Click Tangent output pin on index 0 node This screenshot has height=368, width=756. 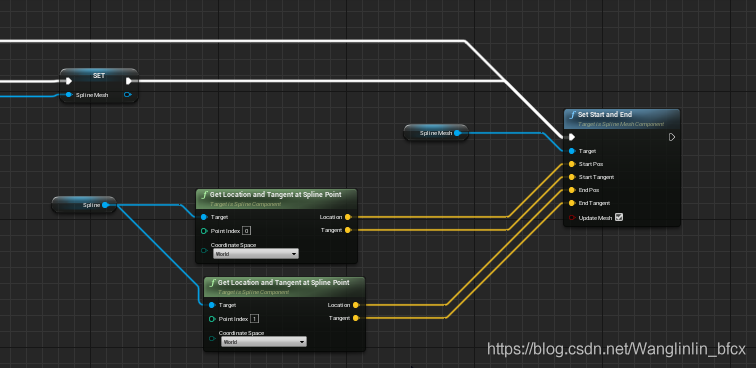point(348,230)
